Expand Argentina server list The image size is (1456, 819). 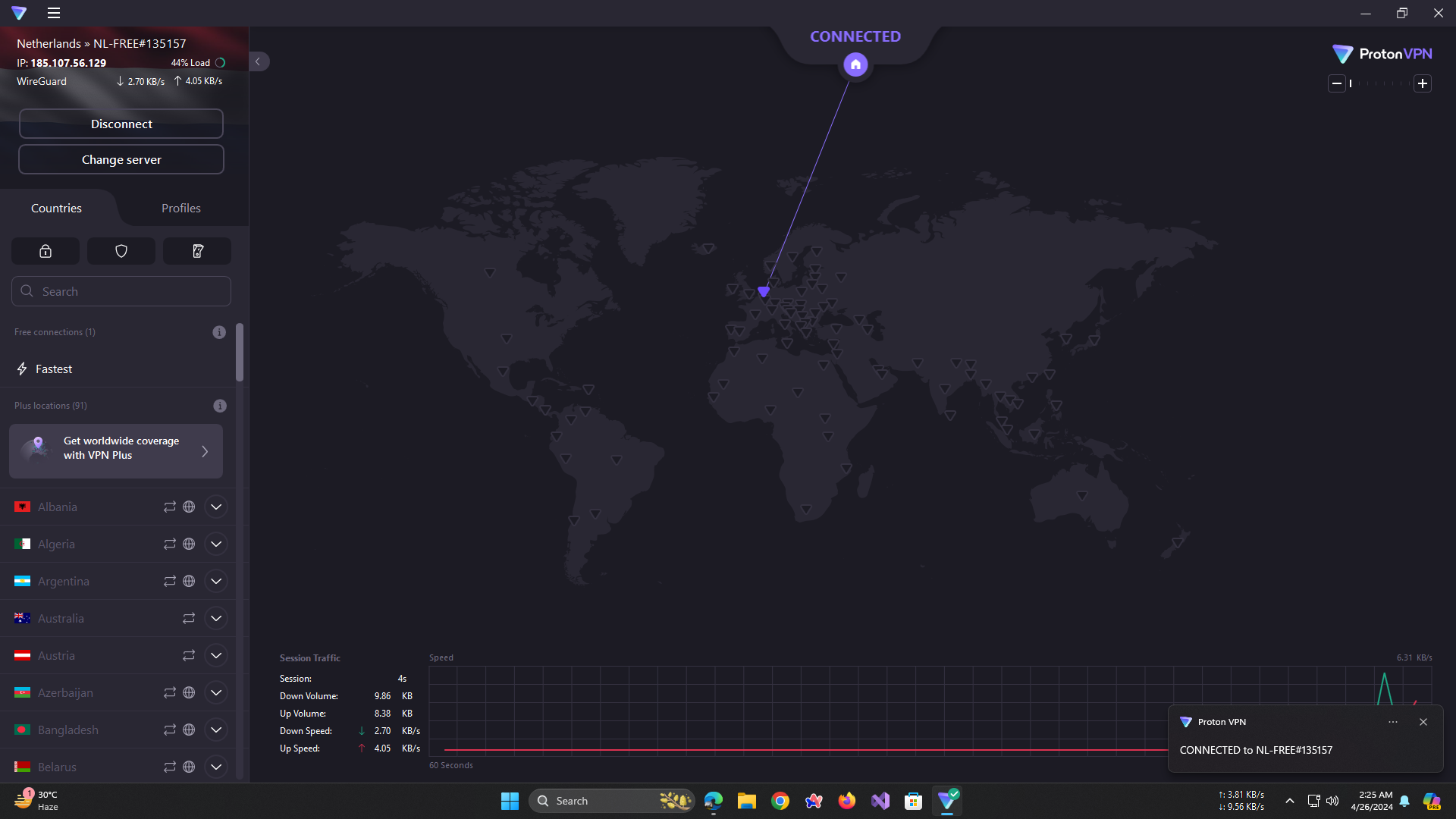click(x=216, y=581)
